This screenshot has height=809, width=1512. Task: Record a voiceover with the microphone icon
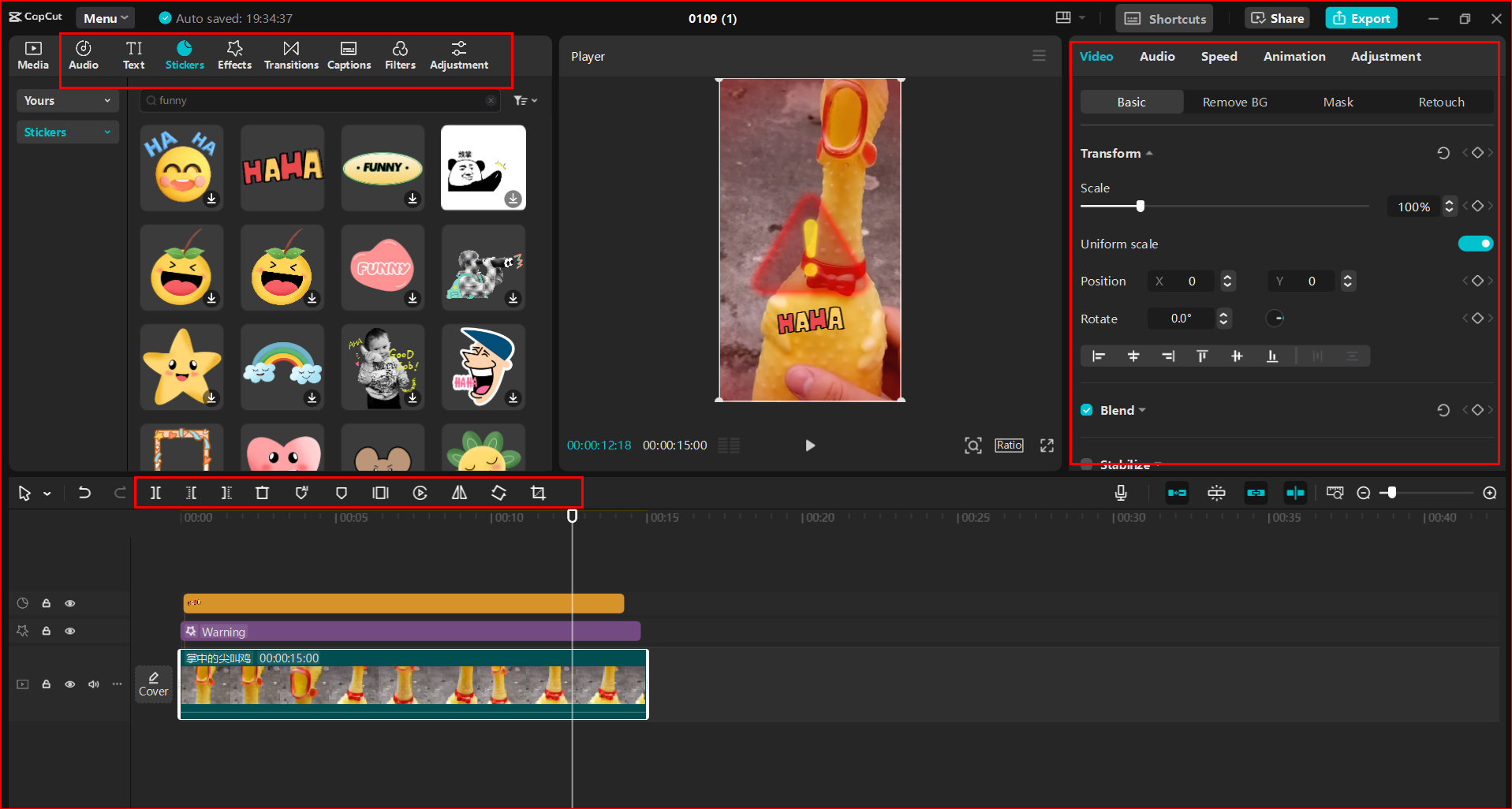(x=1120, y=492)
